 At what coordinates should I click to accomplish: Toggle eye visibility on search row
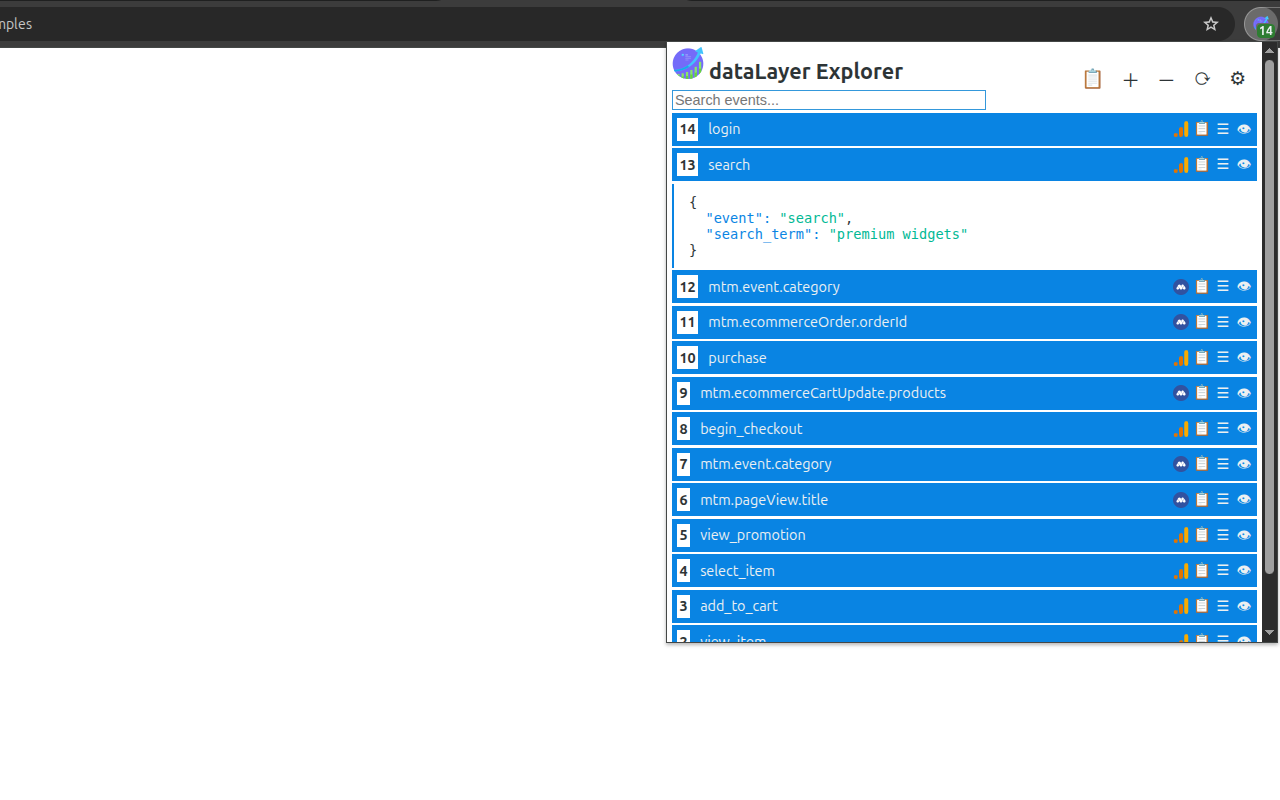point(1244,165)
